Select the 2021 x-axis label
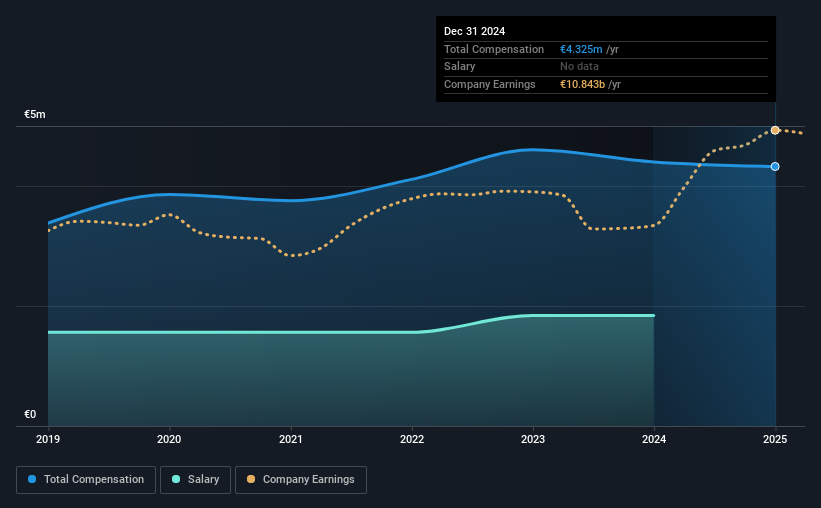The width and height of the screenshot is (821, 508). [291, 439]
